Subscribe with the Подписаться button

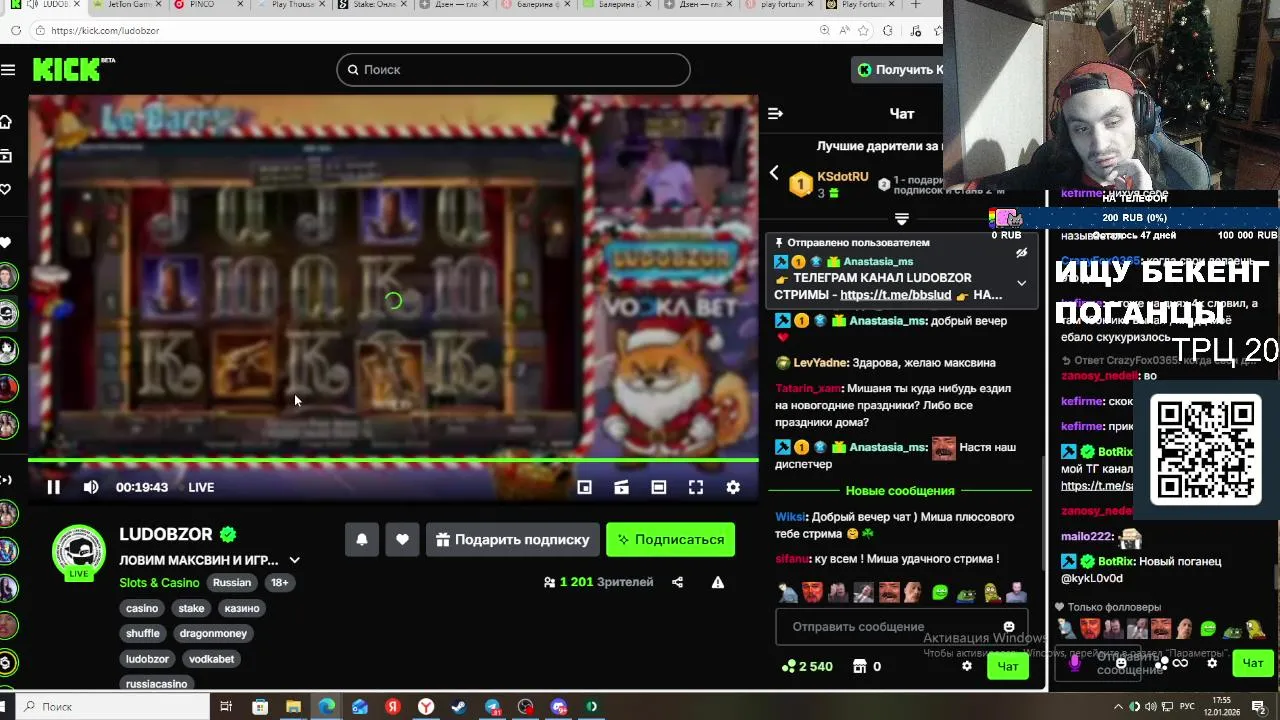coord(670,539)
